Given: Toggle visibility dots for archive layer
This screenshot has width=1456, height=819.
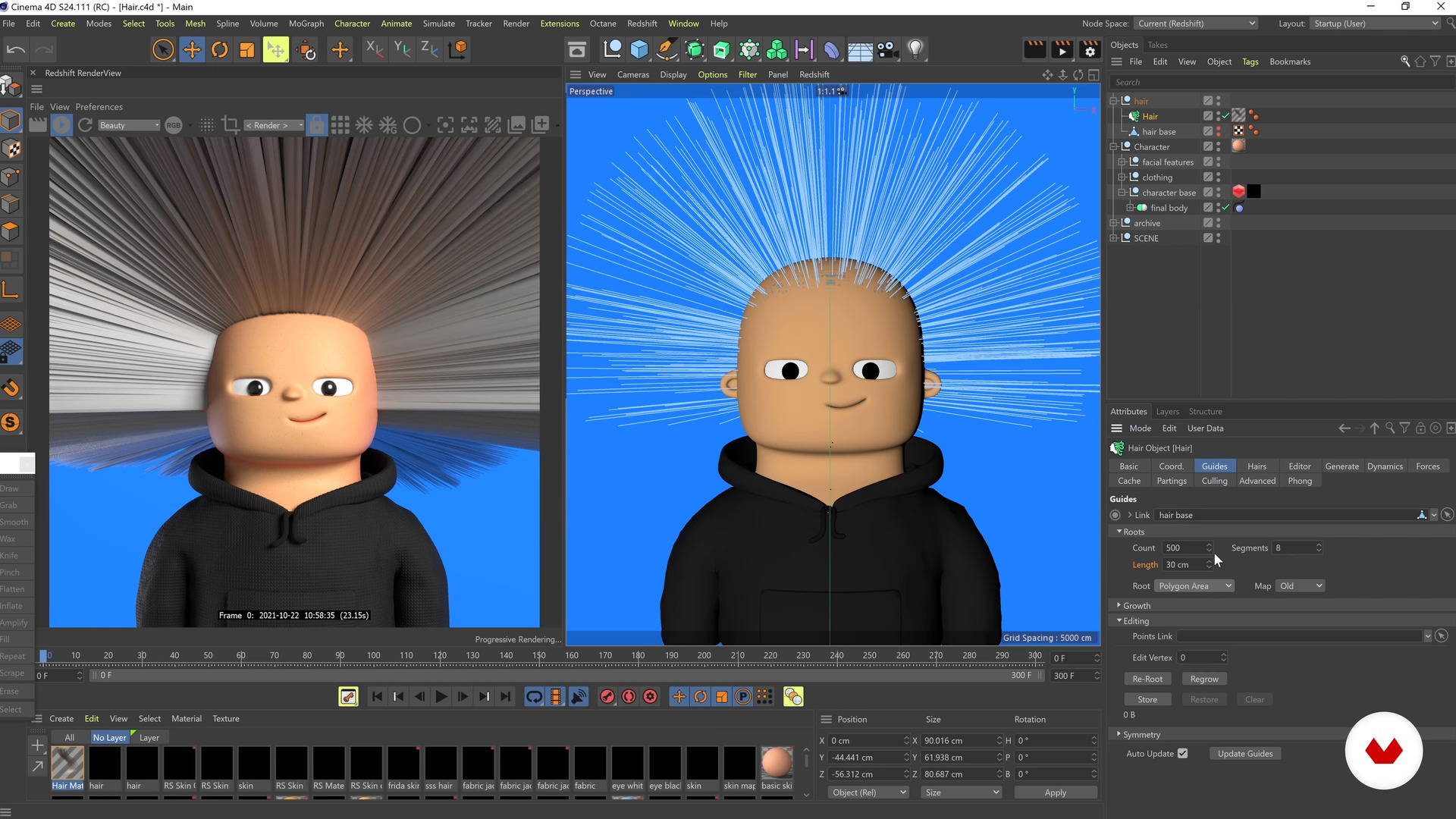Looking at the screenshot, I should [x=1218, y=223].
